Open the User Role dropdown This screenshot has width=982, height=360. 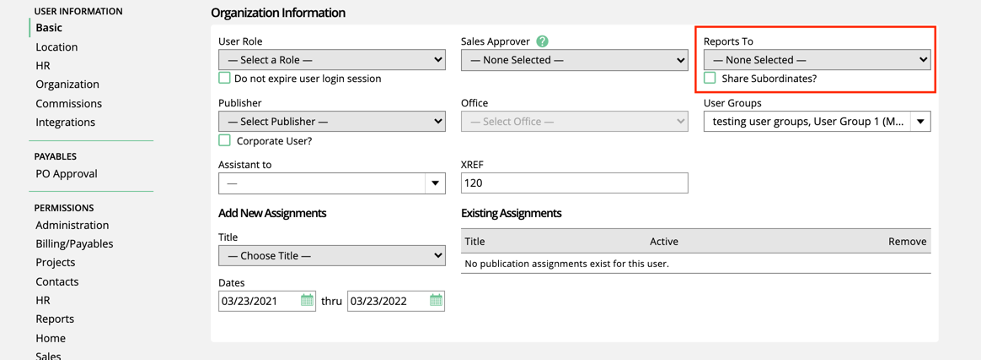point(332,60)
